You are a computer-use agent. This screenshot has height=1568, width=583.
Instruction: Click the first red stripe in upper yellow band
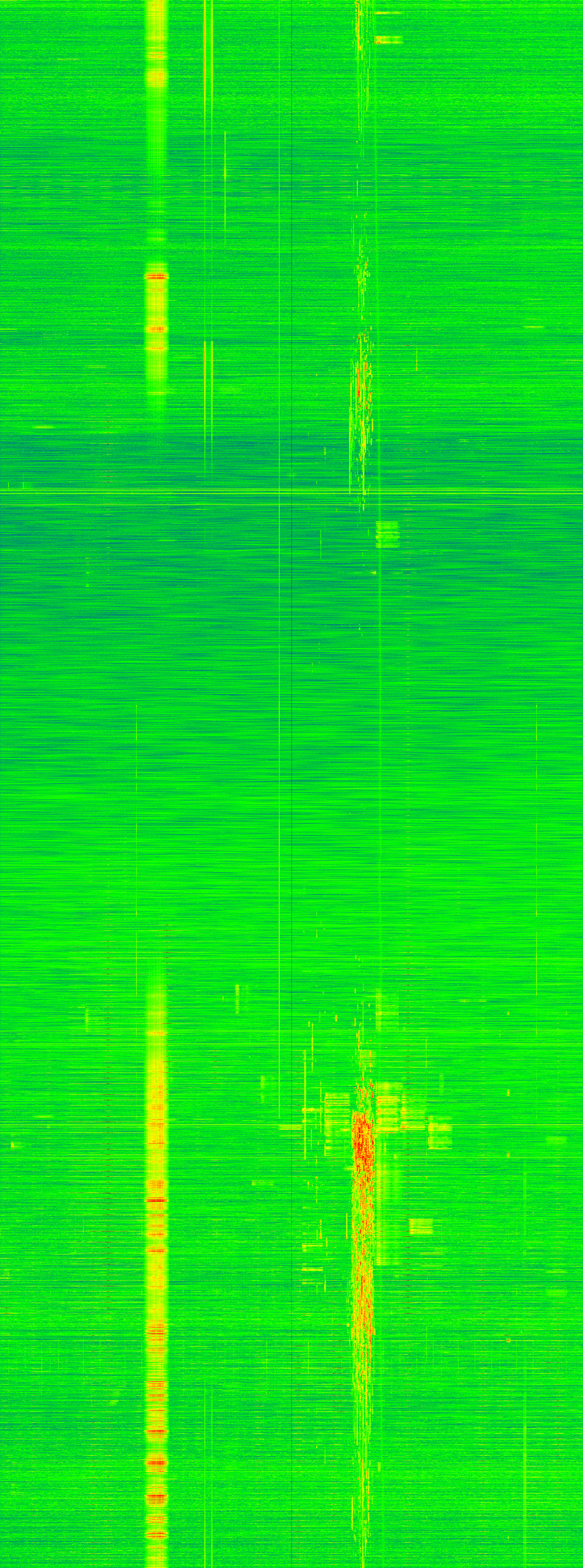pos(156,276)
